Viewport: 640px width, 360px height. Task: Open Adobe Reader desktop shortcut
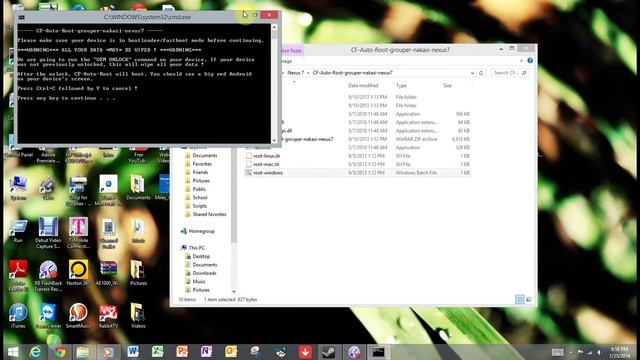18,276
